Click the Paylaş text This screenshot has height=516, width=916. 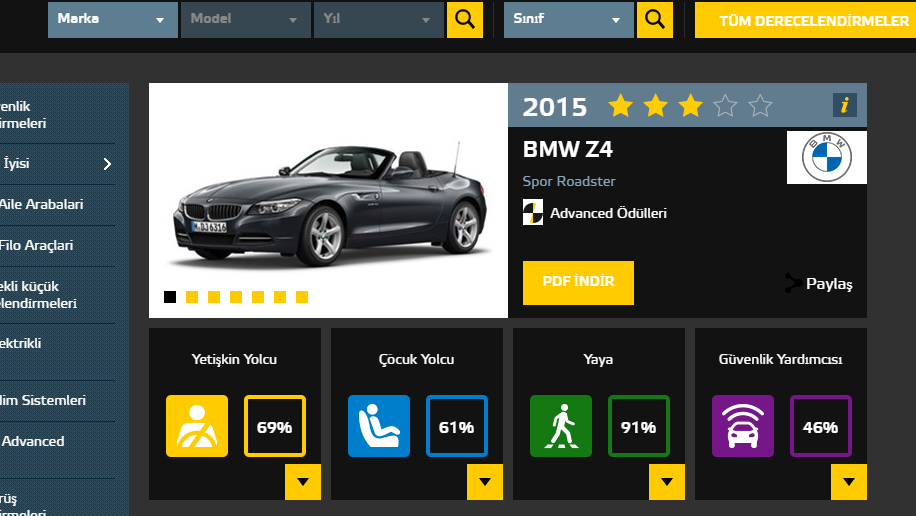[829, 284]
